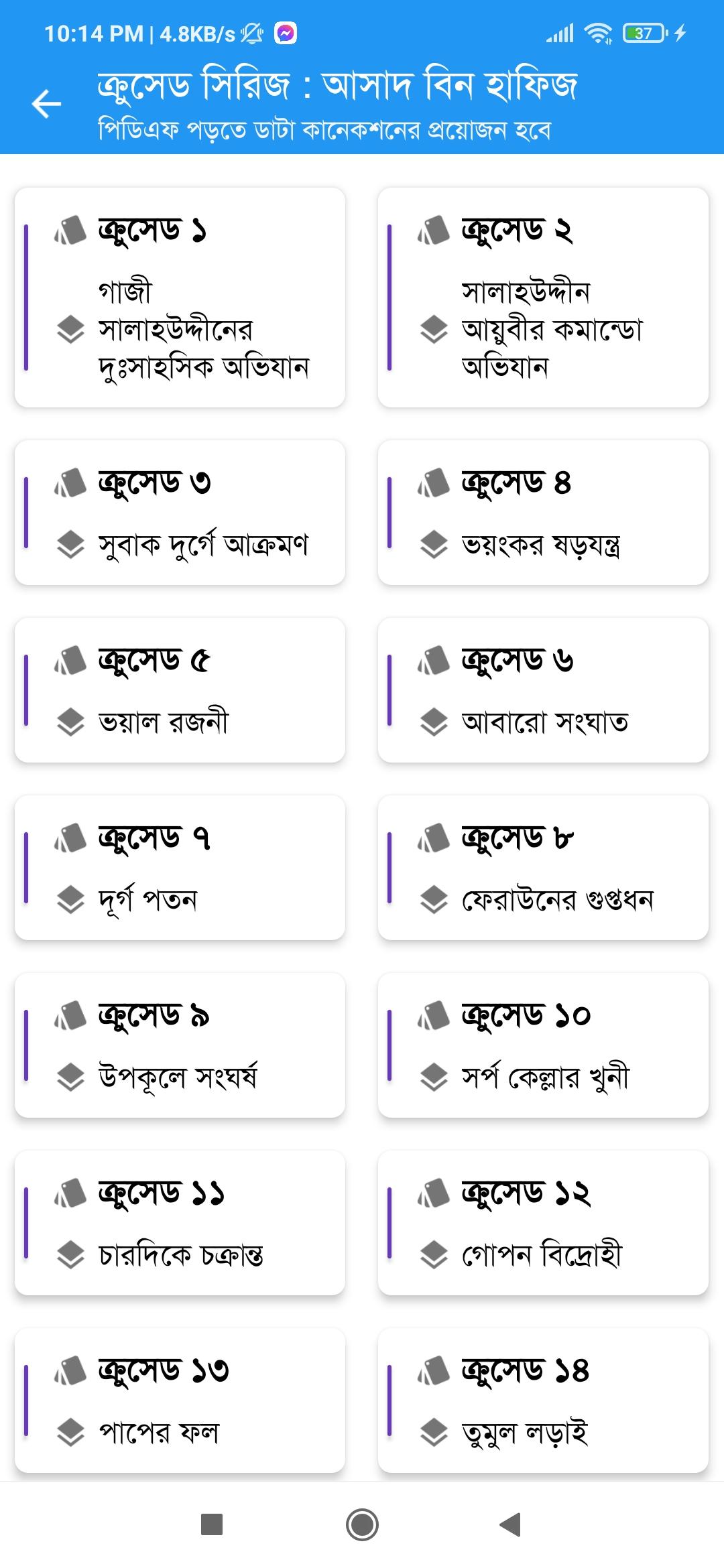This screenshot has height=1568, width=724.
Task: Select ক্রুসেড ১২ গোপন বিদ্রোহী card
Action: pos(543,1223)
